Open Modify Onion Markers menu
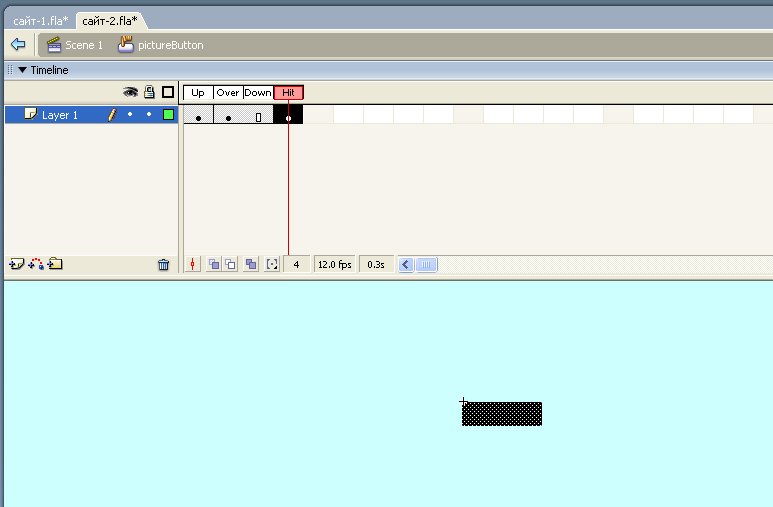This screenshot has width=773, height=507. [272, 264]
